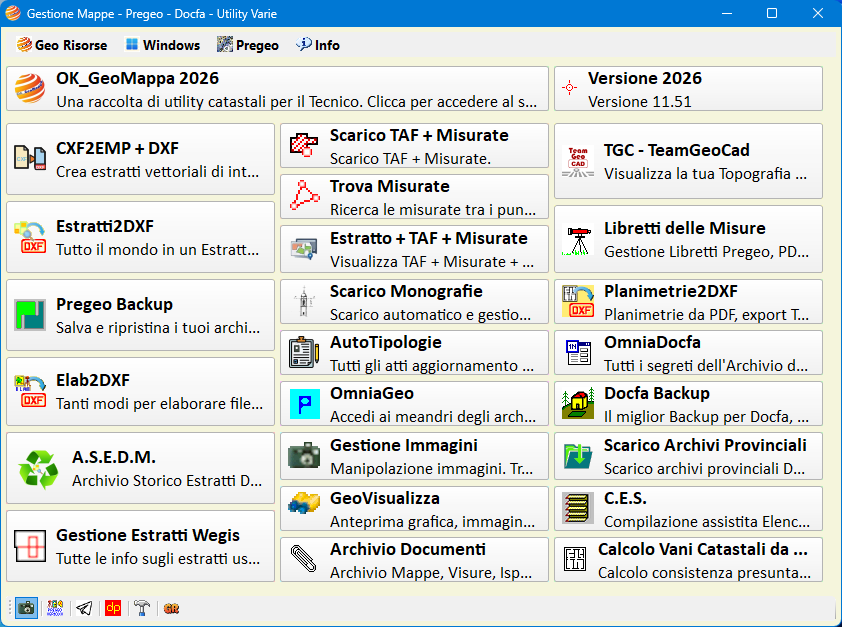Click the Elab2DXF icon
The height and width of the screenshot is (627, 842).
click(x=30, y=391)
